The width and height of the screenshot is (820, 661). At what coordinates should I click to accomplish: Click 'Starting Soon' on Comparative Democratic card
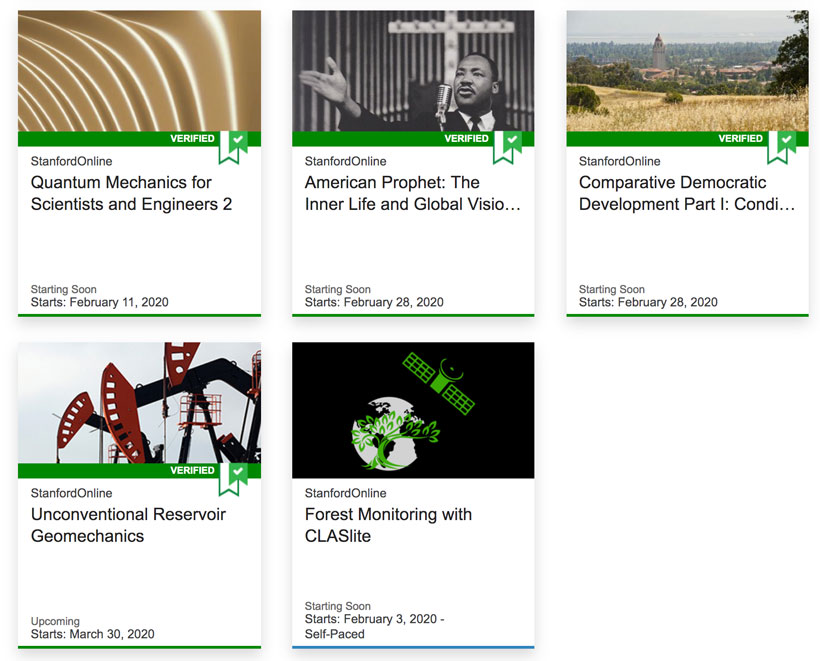(x=612, y=289)
